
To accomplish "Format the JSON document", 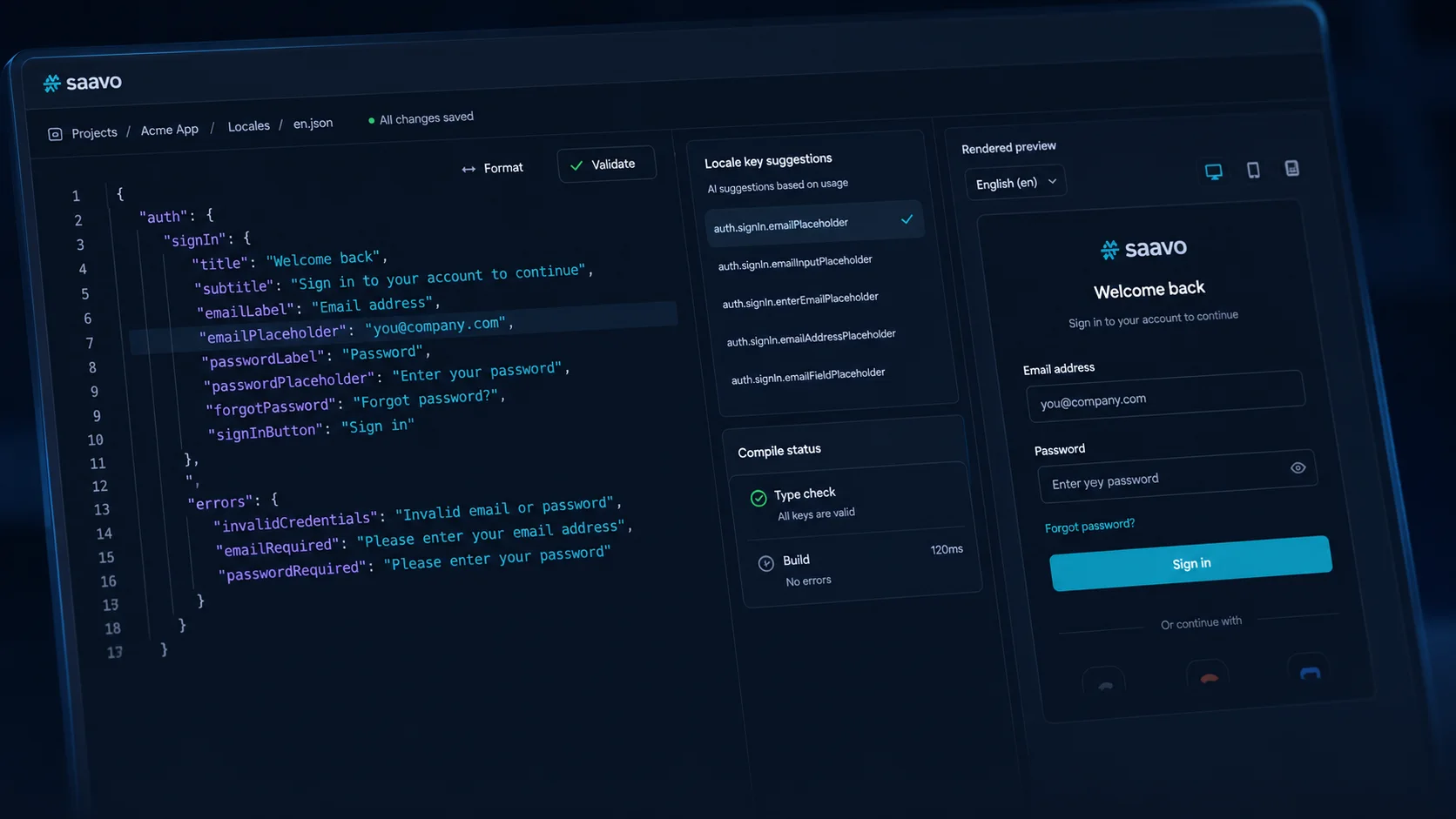I will tap(493, 168).
